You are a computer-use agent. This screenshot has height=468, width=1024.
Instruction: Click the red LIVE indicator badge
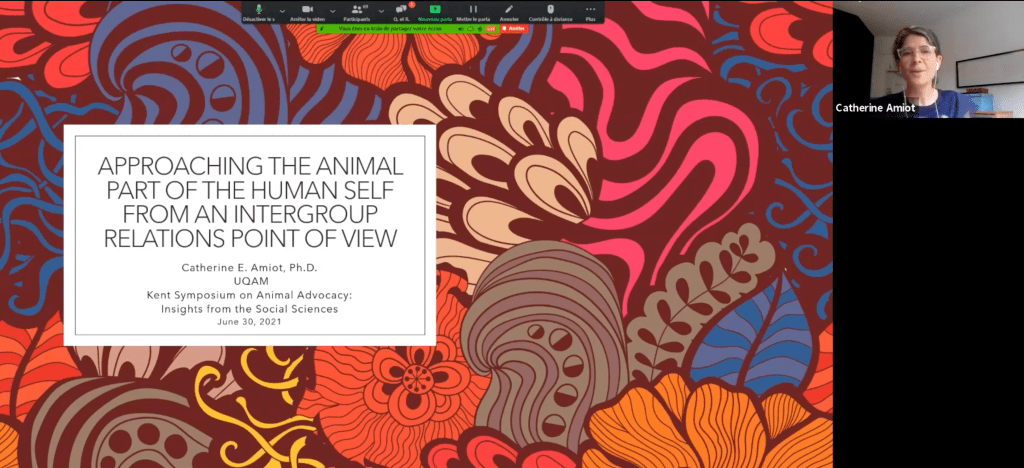[x=492, y=28]
